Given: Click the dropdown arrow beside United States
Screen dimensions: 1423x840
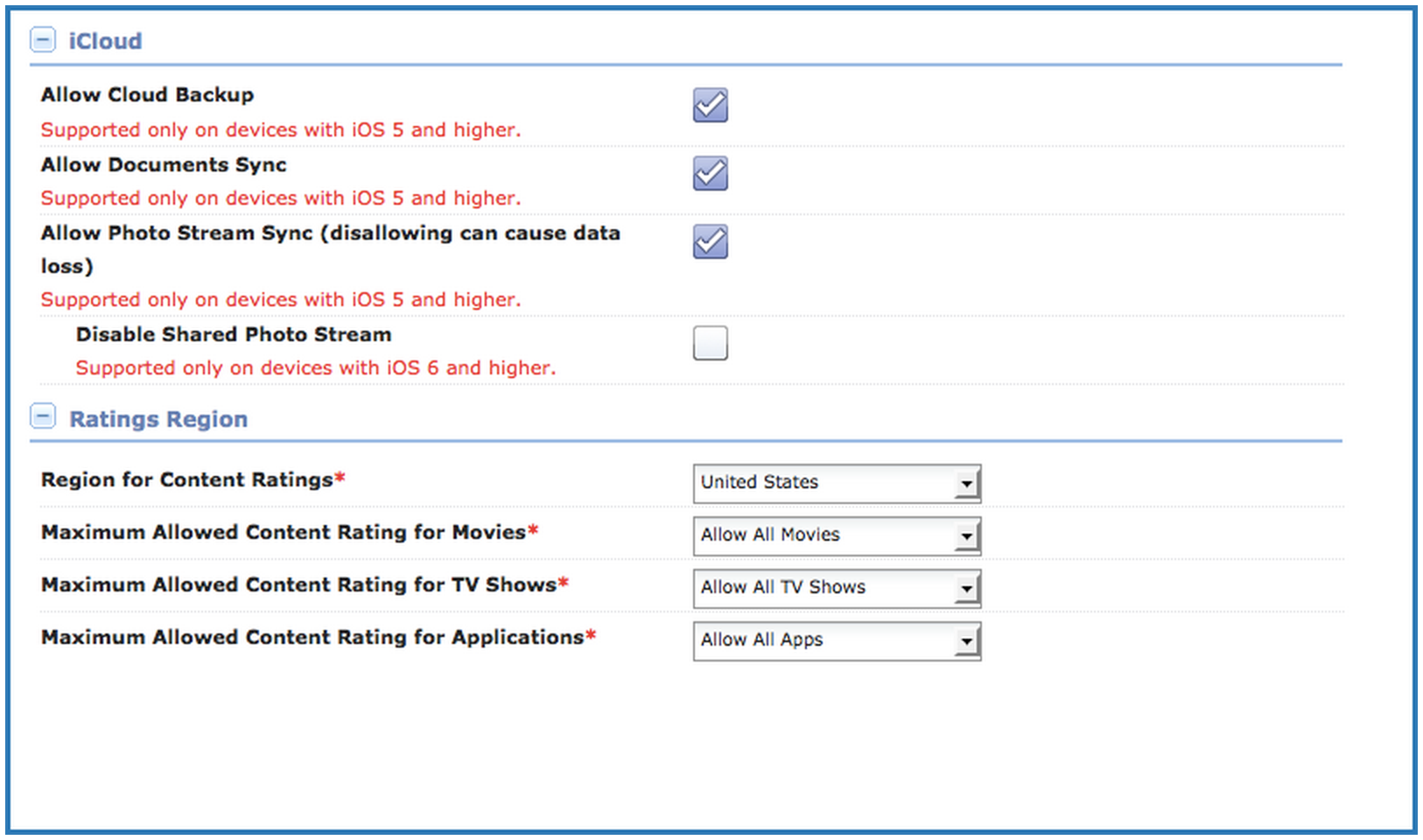Looking at the screenshot, I should click(966, 482).
